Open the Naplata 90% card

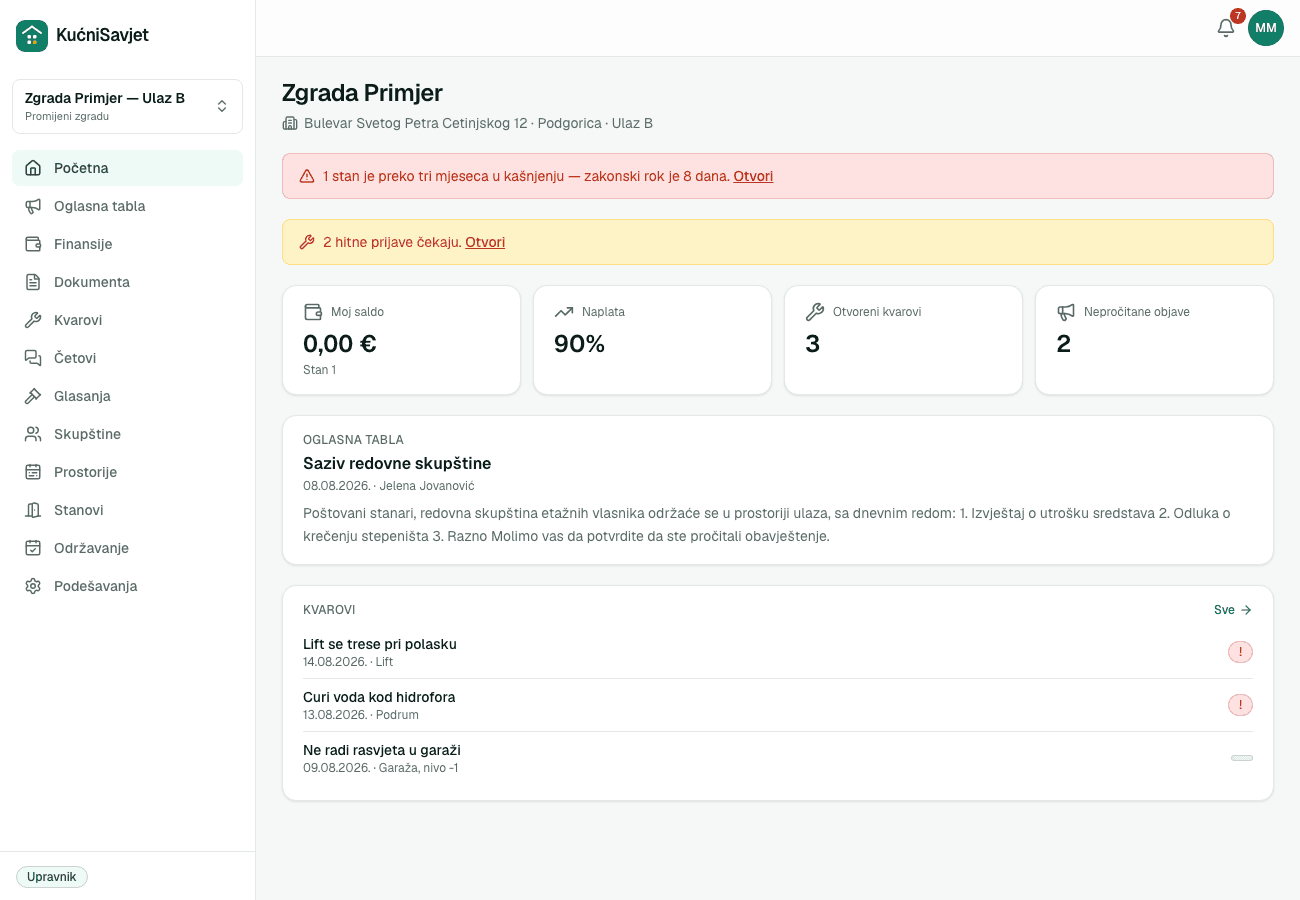tap(652, 340)
